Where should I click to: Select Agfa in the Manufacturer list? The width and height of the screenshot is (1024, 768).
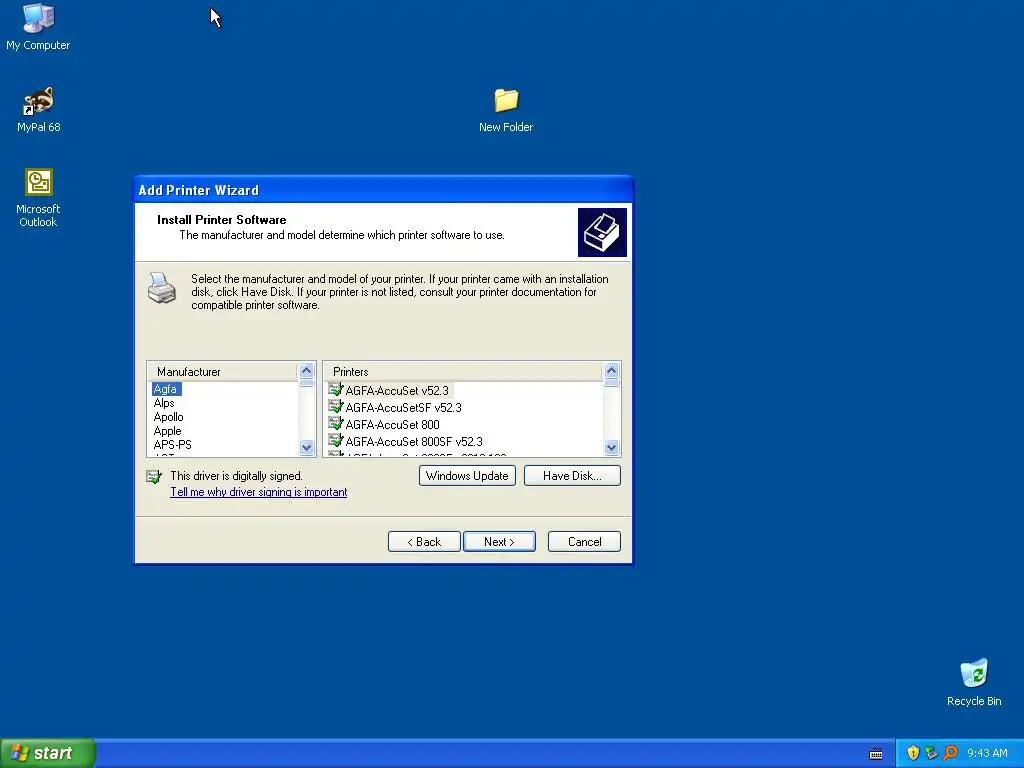(166, 389)
